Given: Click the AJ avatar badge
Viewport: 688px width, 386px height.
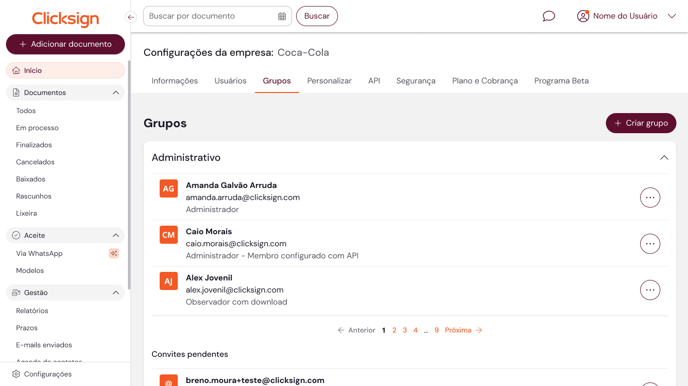Looking at the screenshot, I should point(168,281).
